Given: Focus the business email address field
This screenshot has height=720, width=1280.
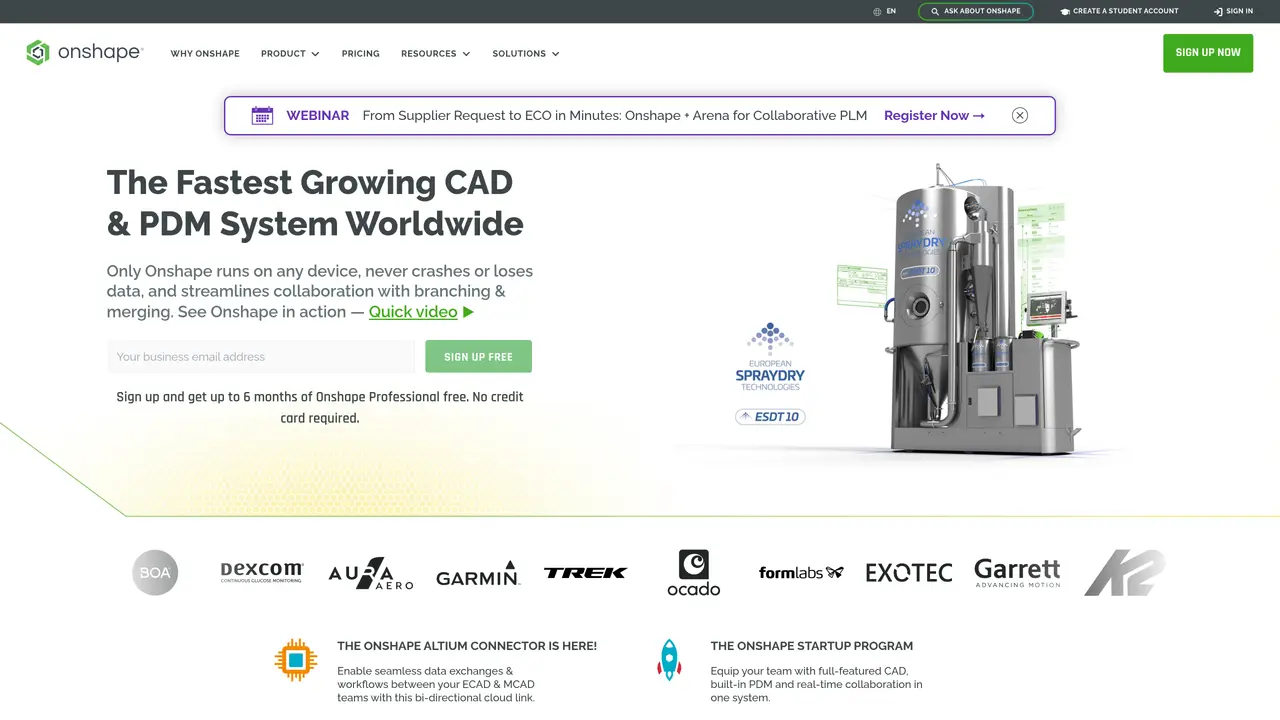Looking at the screenshot, I should (x=261, y=357).
